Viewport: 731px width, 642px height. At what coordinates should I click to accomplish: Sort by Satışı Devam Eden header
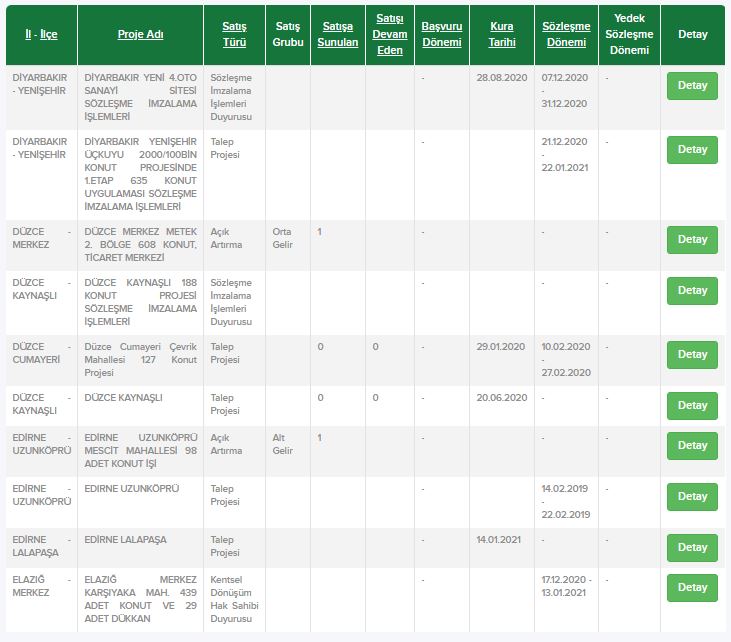point(390,35)
